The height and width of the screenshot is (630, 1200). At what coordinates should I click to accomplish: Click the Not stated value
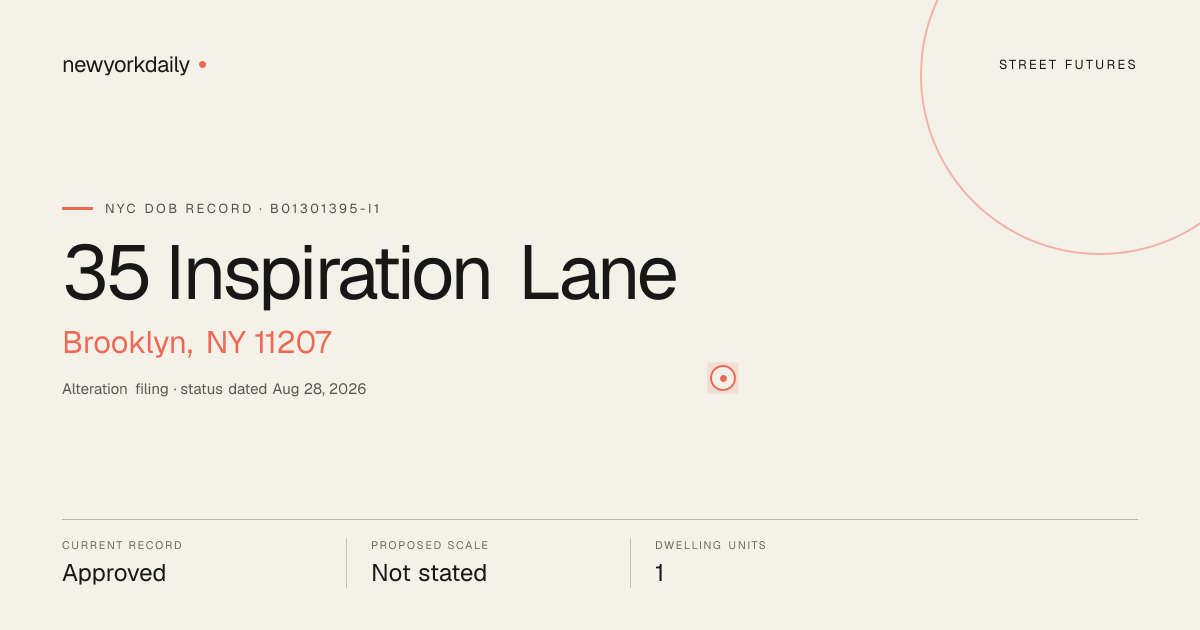(x=429, y=573)
